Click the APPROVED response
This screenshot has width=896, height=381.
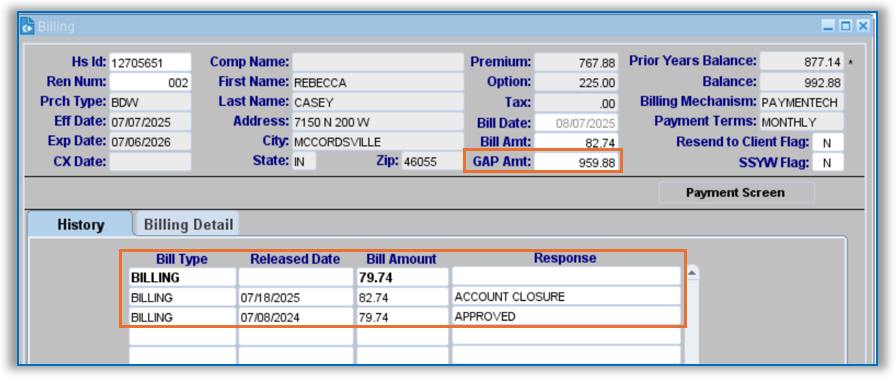pos(566,316)
